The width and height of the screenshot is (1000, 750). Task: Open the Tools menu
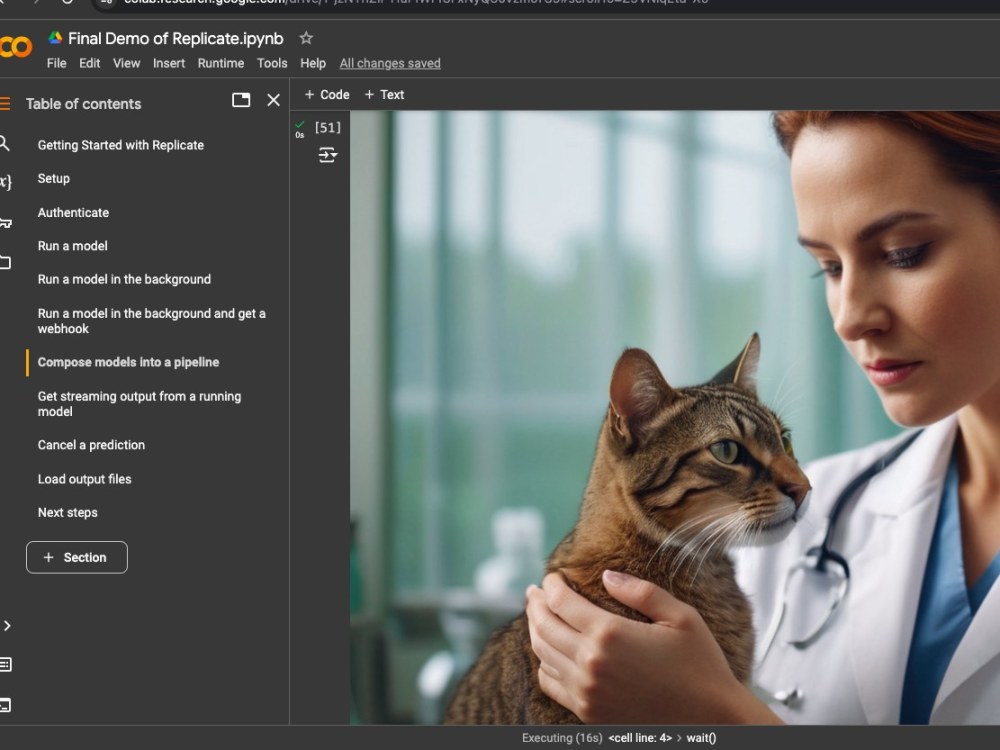(272, 63)
